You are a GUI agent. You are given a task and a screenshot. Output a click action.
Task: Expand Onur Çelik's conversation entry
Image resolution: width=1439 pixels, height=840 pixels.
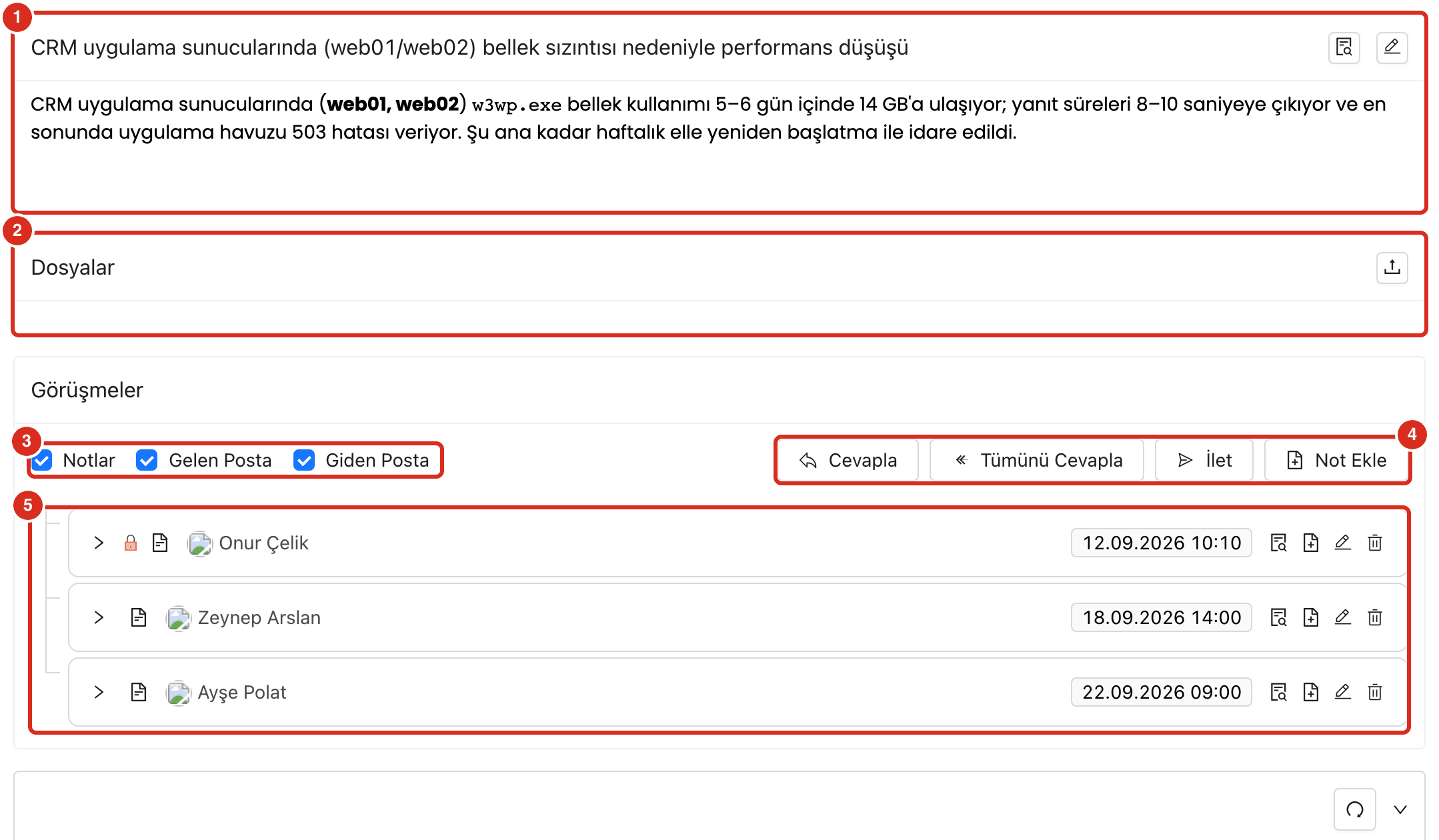[99, 543]
